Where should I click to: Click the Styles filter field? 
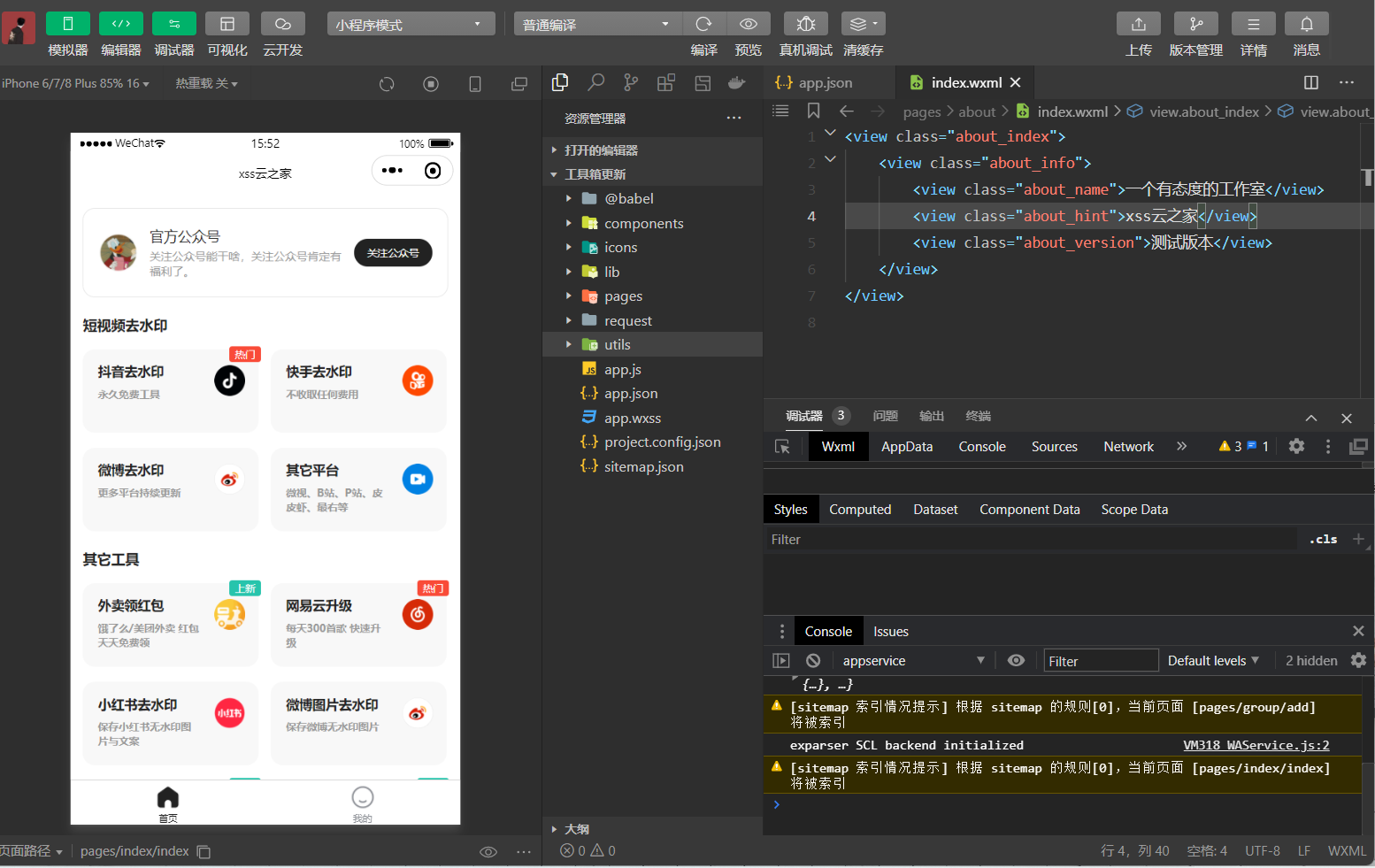click(x=1031, y=539)
